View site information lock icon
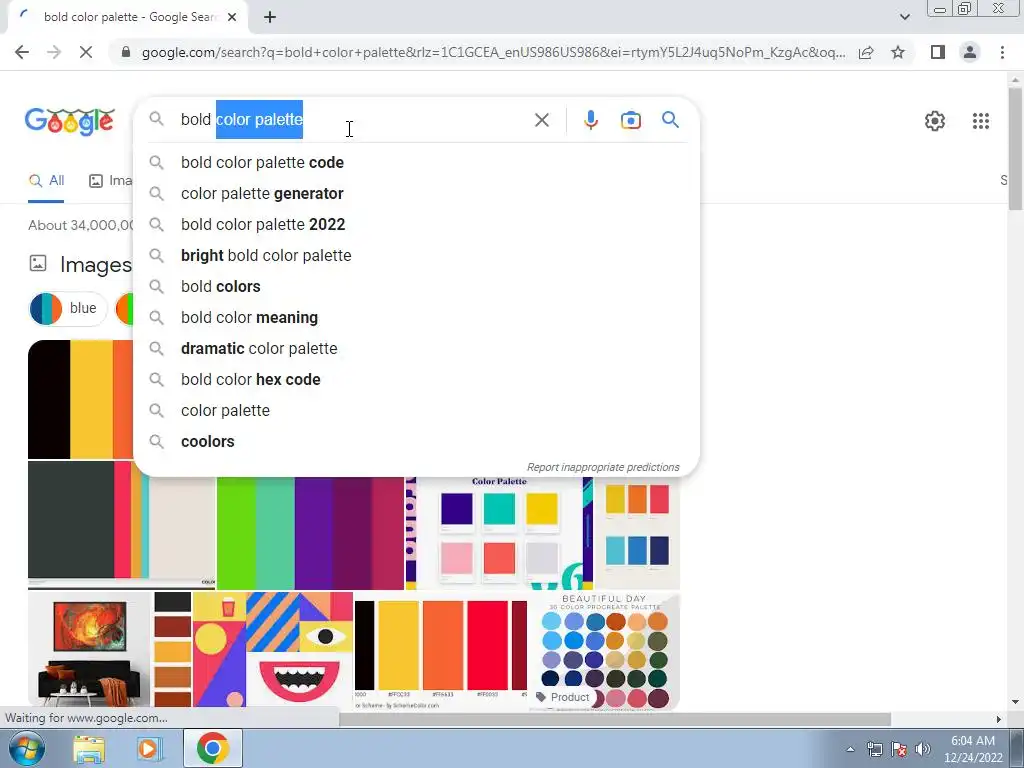 click(x=126, y=52)
